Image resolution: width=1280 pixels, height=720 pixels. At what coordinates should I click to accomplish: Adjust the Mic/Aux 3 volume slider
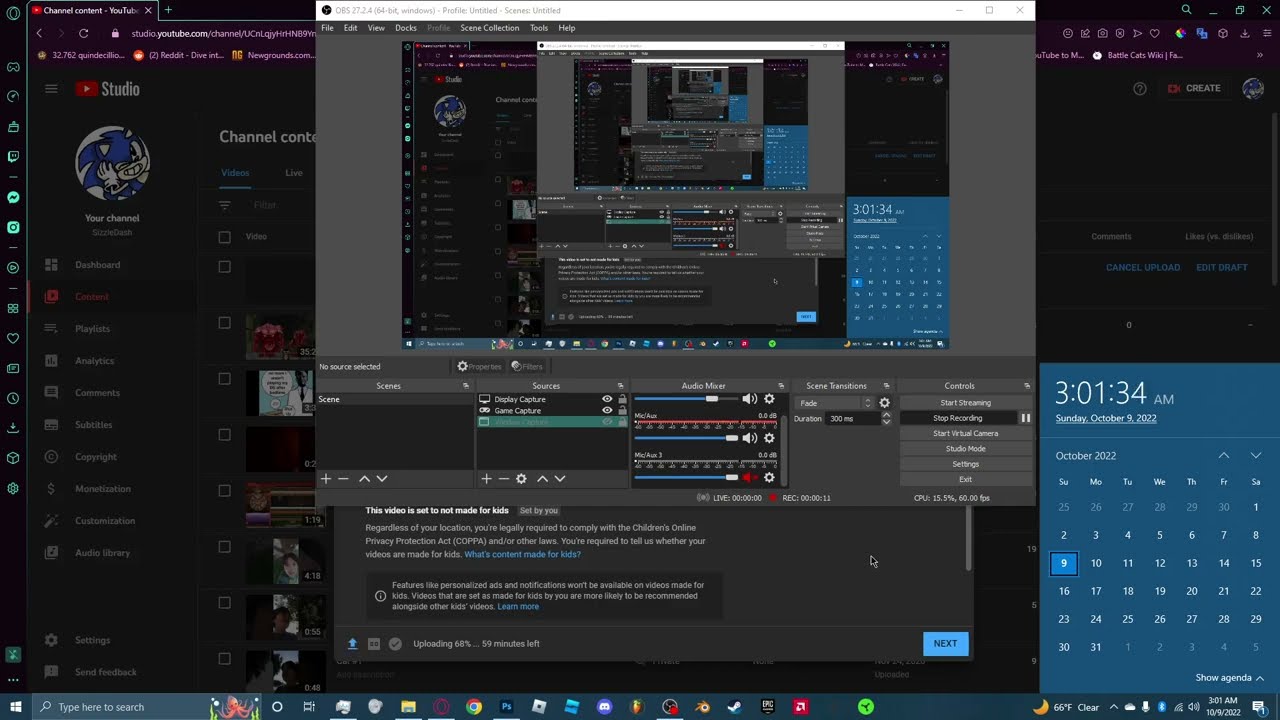pos(686,477)
